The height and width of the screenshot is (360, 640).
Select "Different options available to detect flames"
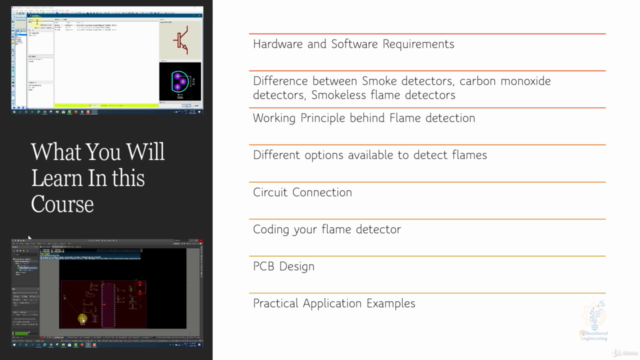pyautogui.click(x=370, y=155)
